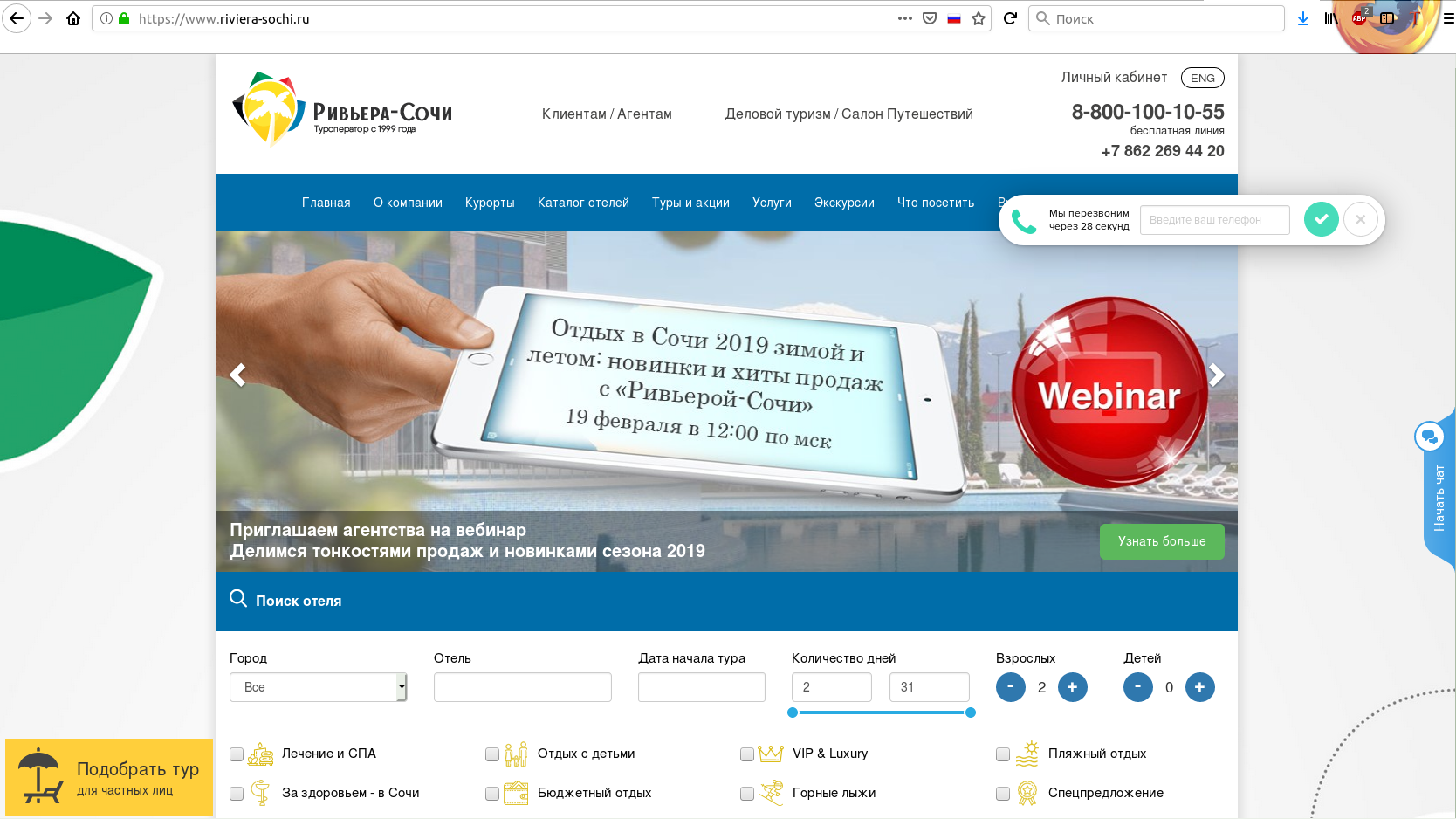The width and height of the screenshot is (1456, 819).
Task: Open the Главная menu item
Action: pyautogui.click(x=326, y=203)
